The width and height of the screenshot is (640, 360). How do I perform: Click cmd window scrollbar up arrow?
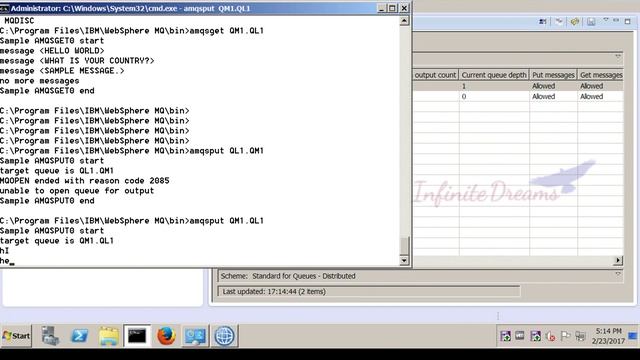coord(404,20)
